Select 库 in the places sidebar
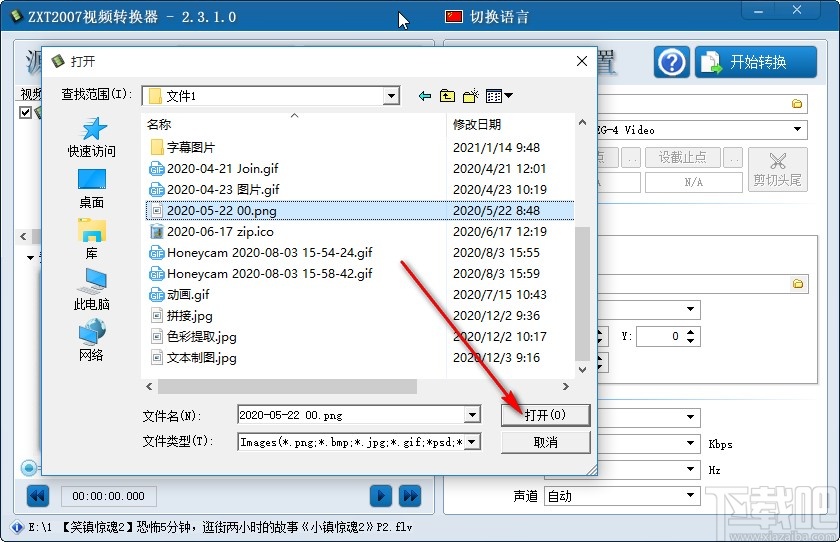This screenshot has width=840, height=542. [92, 239]
